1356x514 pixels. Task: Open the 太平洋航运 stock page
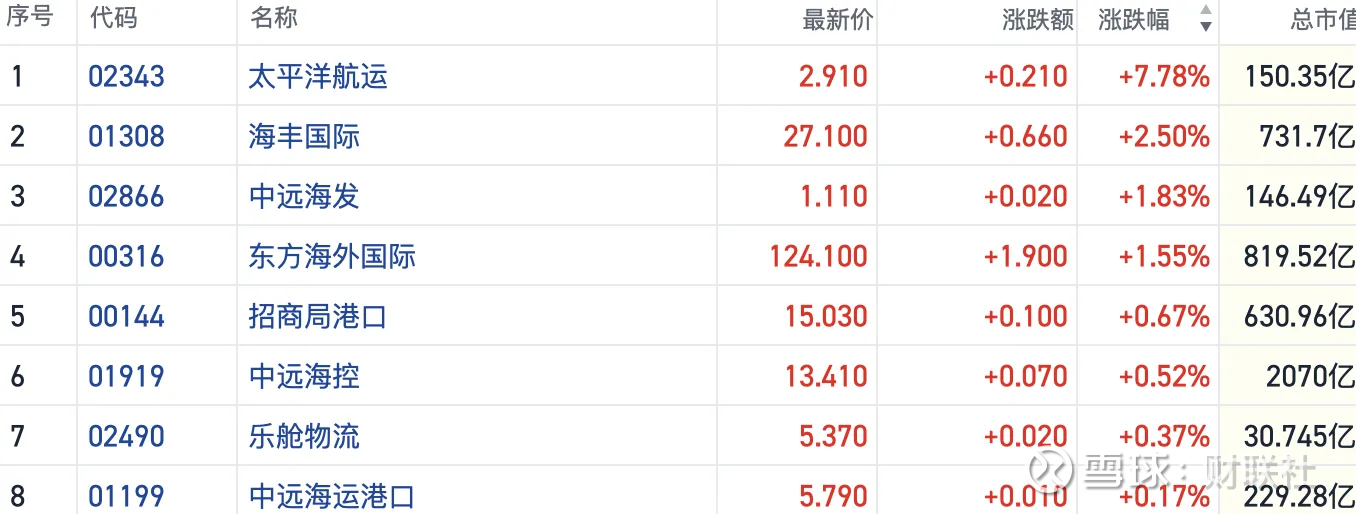(x=317, y=76)
